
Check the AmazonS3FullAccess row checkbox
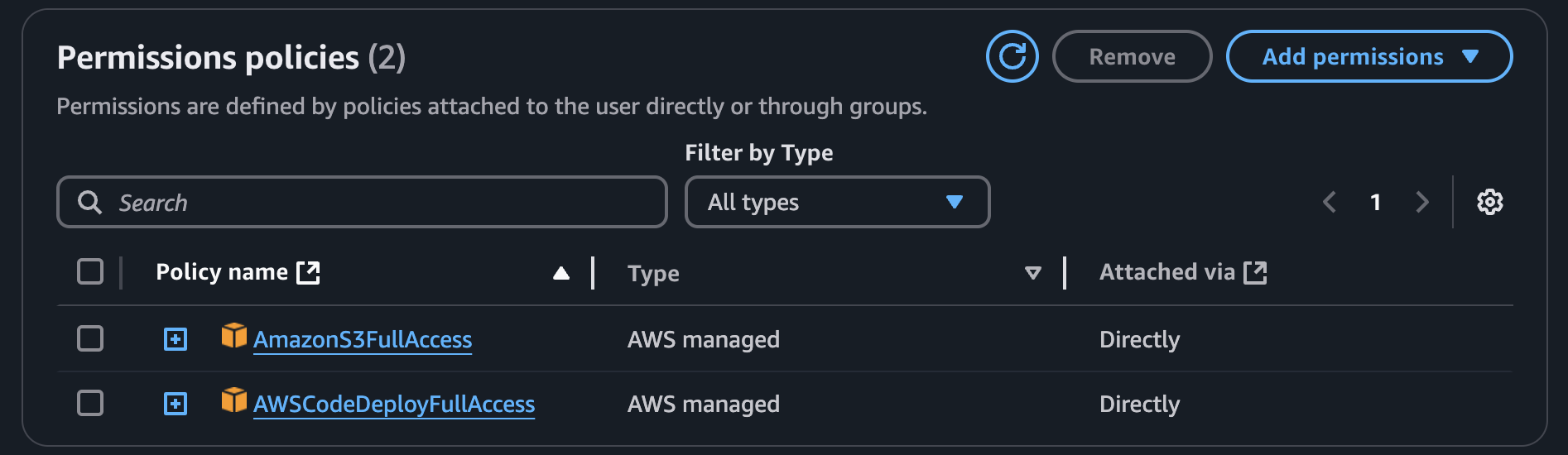pyautogui.click(x=90, y=338)
